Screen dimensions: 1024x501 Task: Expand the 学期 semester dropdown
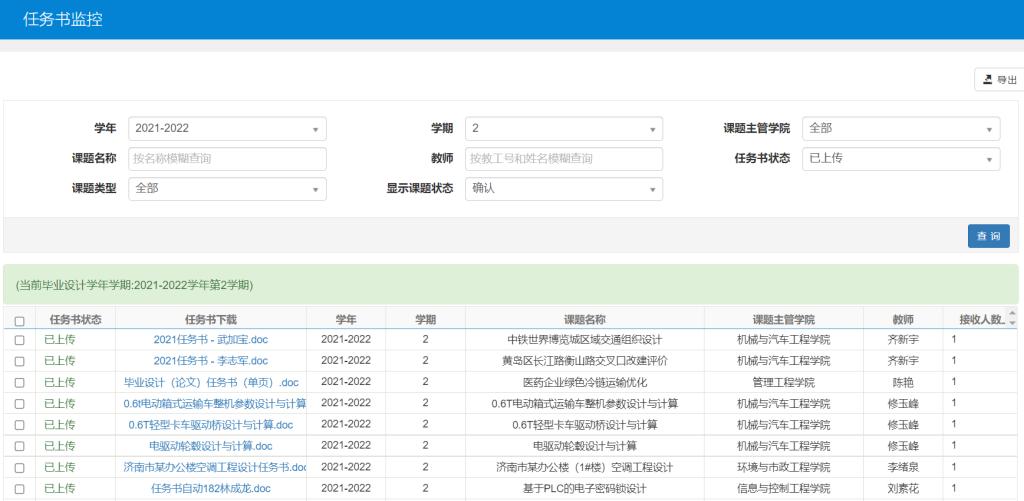[563, 128]
